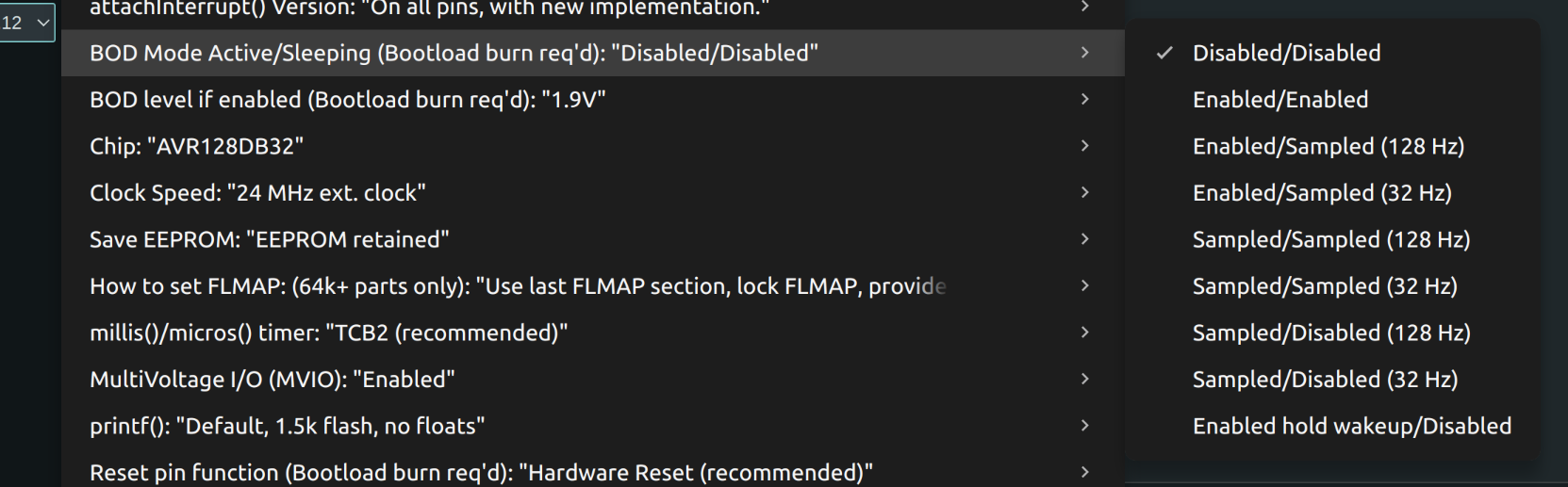Select Enabled/Enabled BOD mode

1279,100
